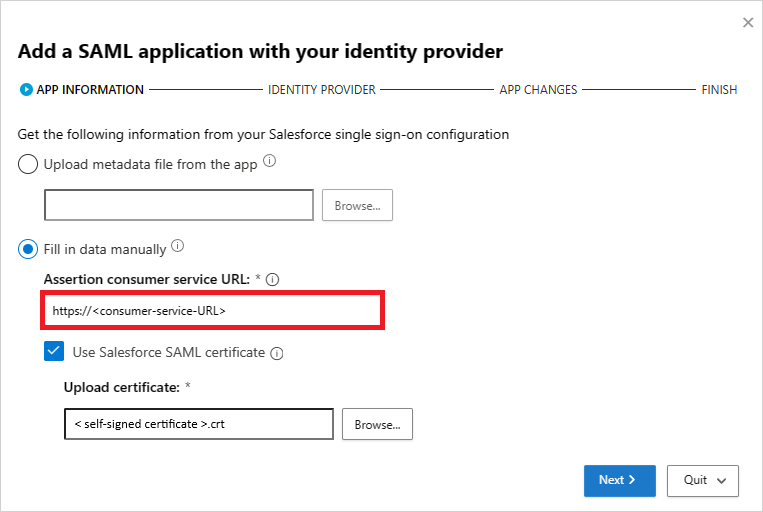Uncheck Use Salesforce SAML certificate
This screenshot has height=512, width=763.
point(54,352)
